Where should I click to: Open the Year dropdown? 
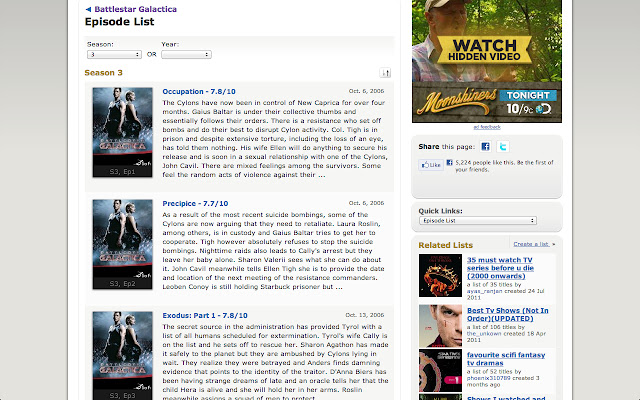[x=186, y=54]
